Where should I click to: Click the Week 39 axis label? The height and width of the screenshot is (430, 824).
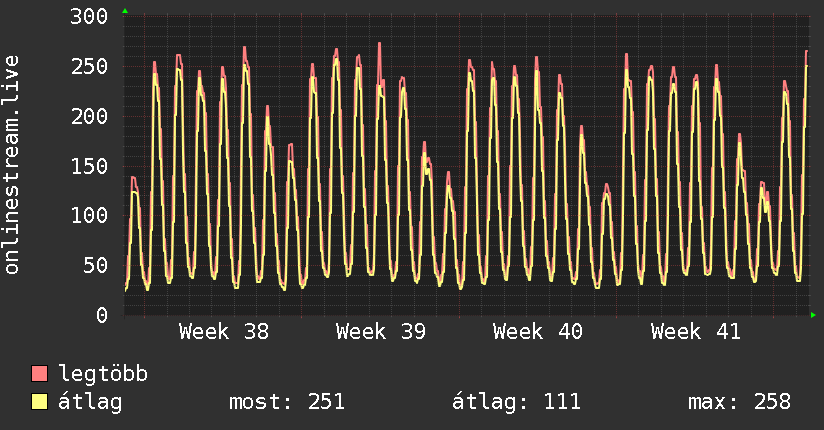[381, 332]
